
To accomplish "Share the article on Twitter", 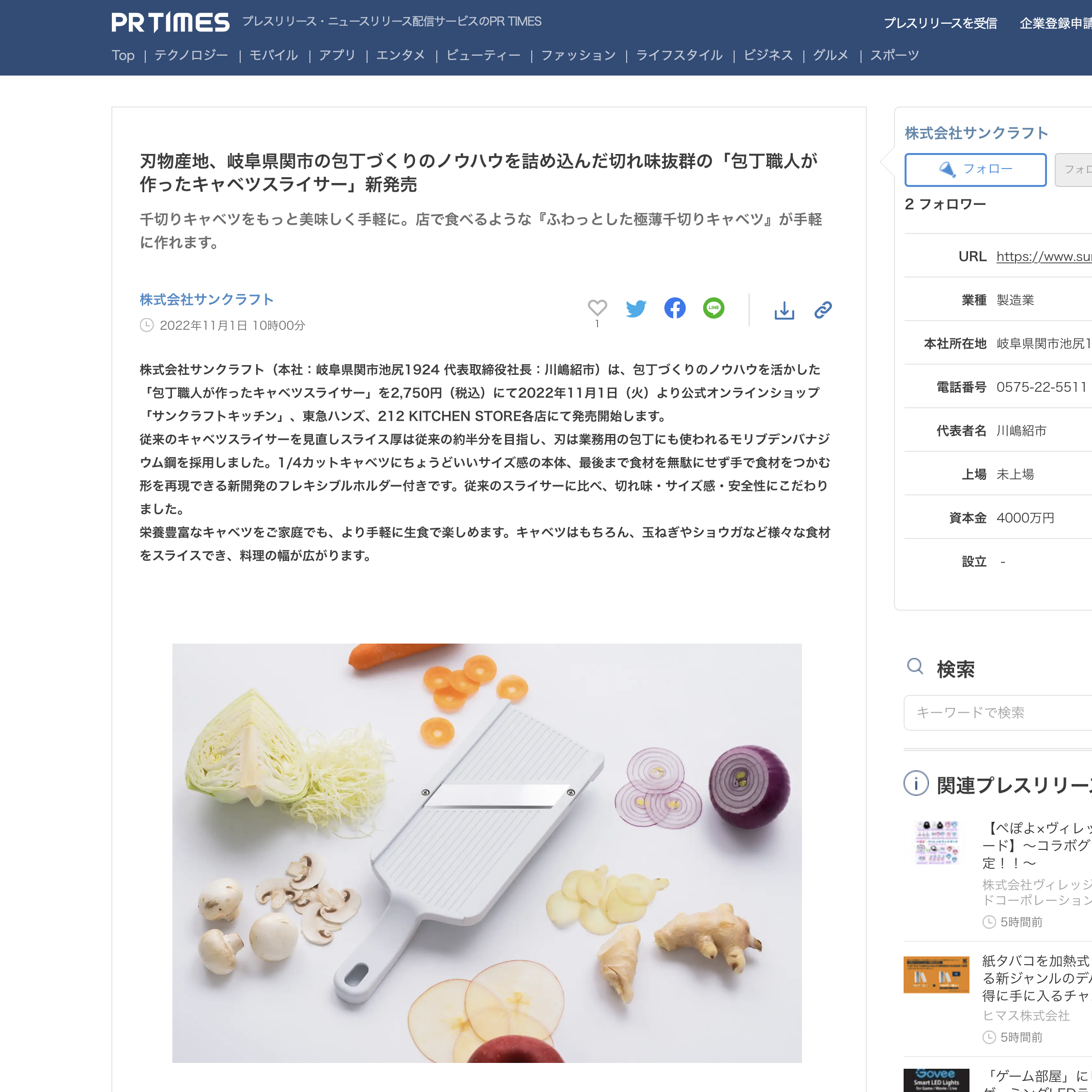I will [x=636, y=308].
